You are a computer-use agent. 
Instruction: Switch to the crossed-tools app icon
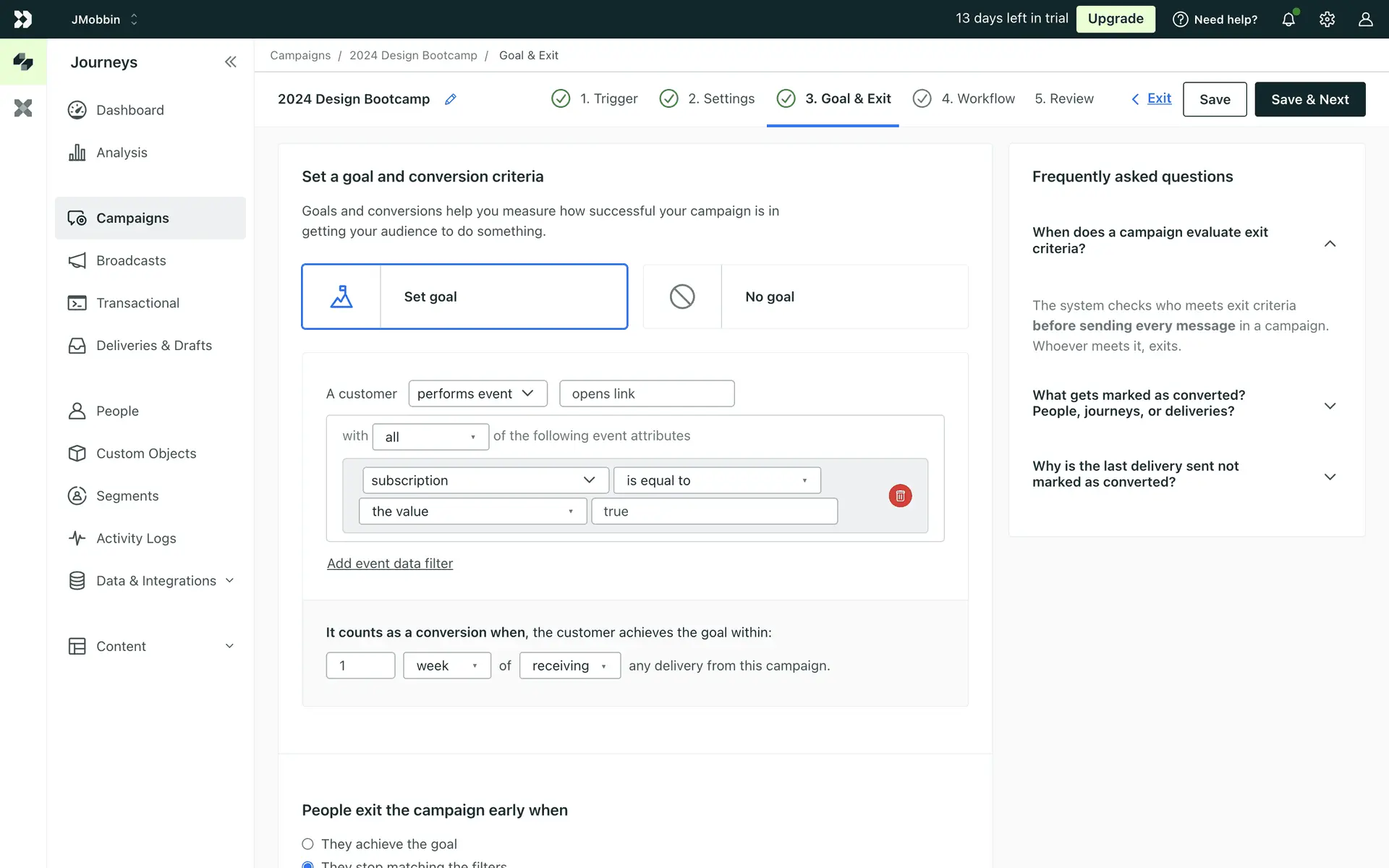tap(23, 108)
